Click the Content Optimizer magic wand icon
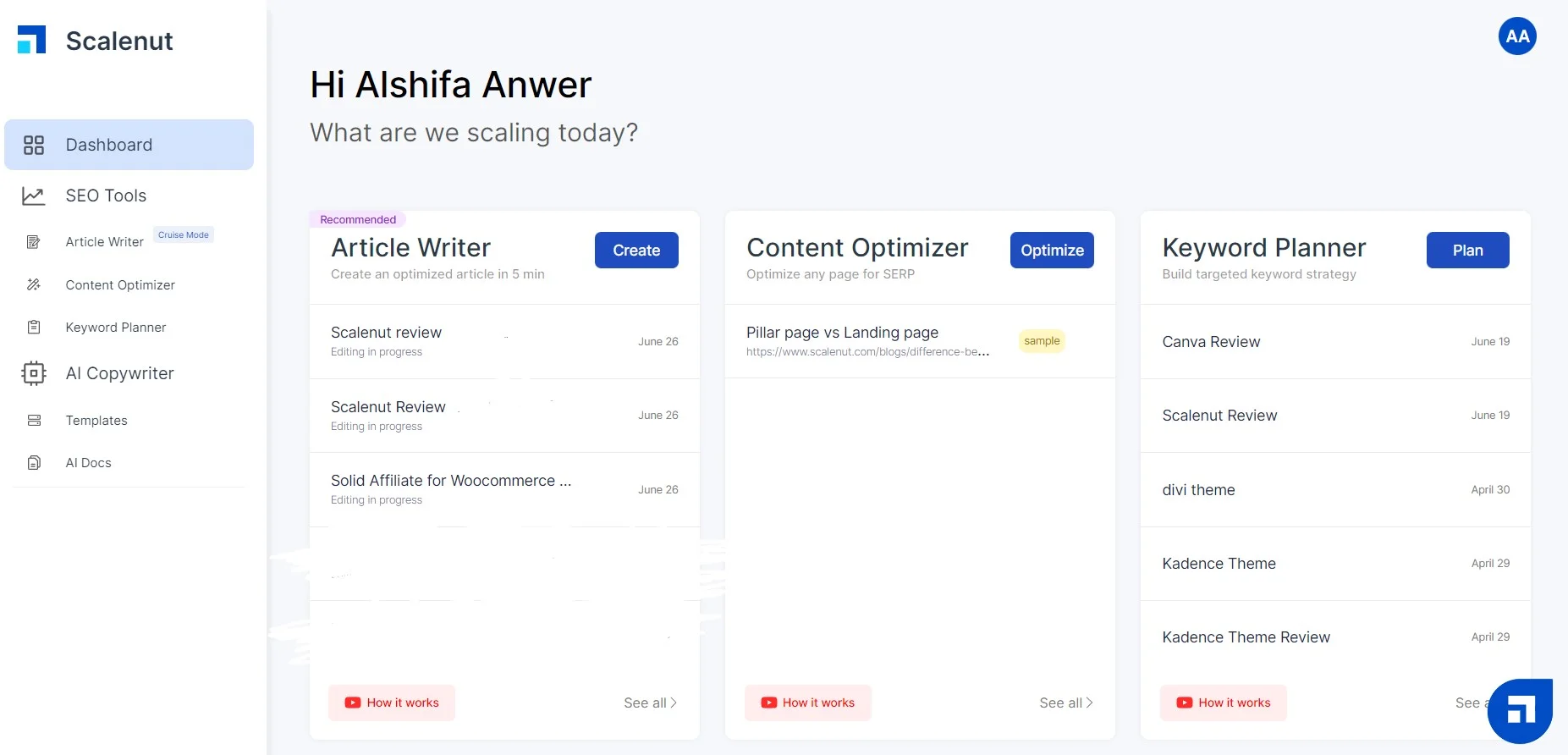 (34, 285)
